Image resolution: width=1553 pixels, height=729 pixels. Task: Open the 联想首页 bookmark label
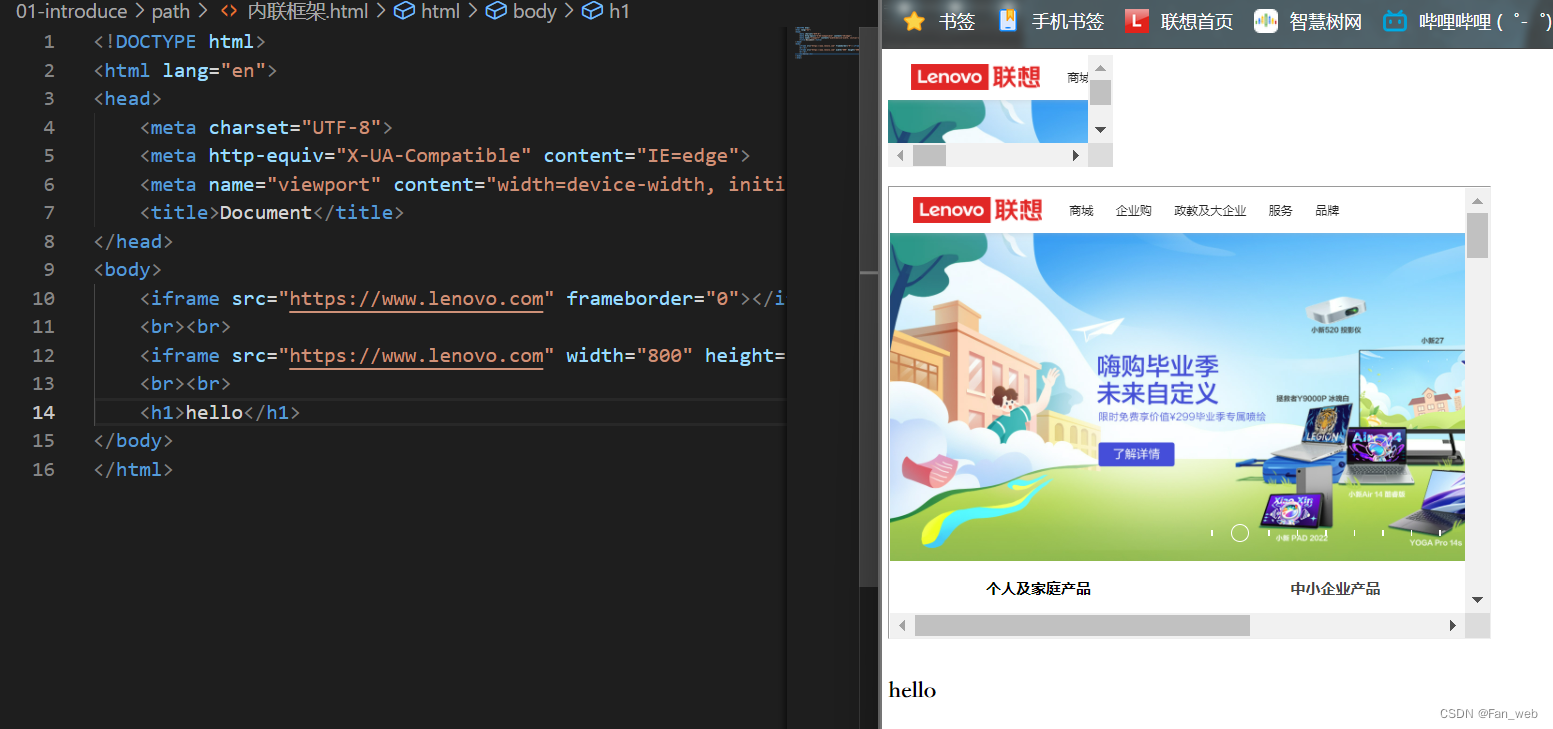click(1197, 21)
